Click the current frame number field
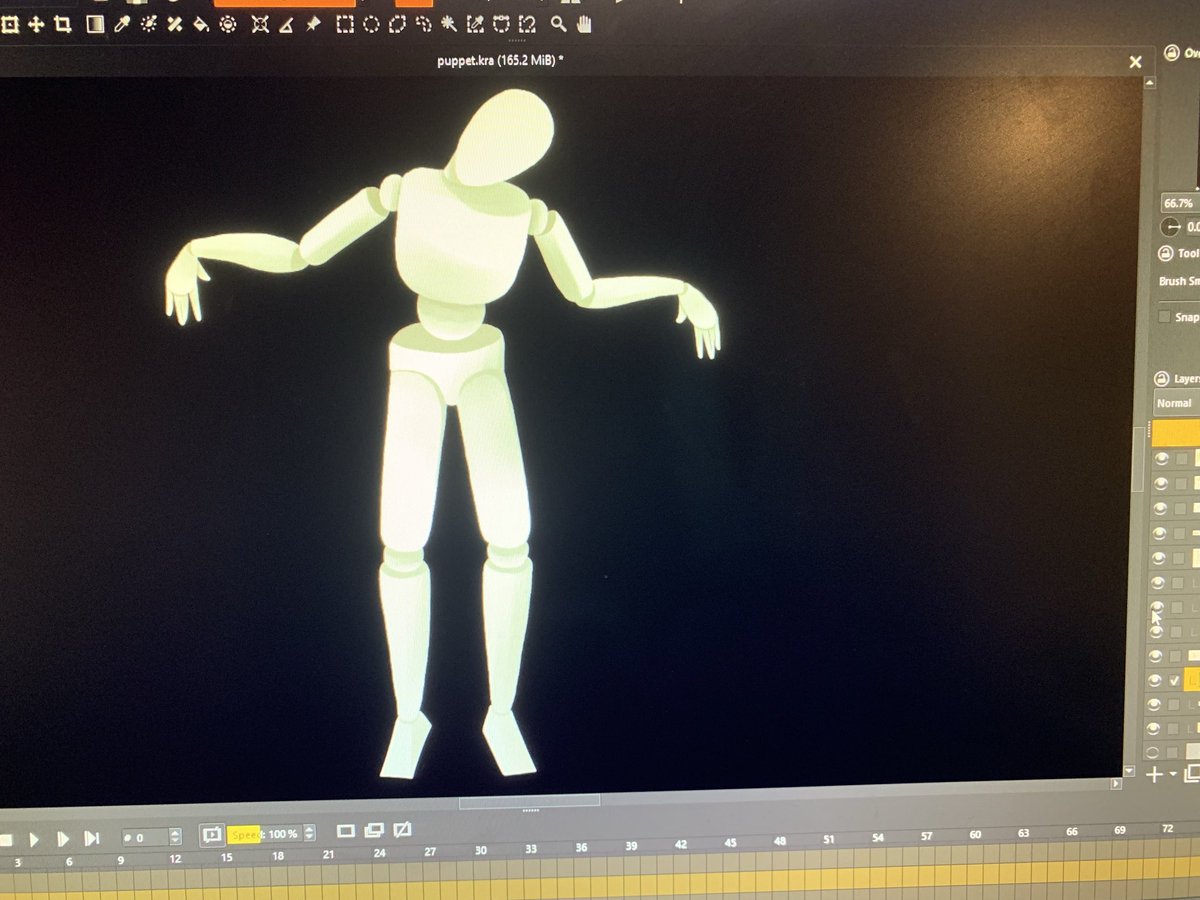 (146, 837)
